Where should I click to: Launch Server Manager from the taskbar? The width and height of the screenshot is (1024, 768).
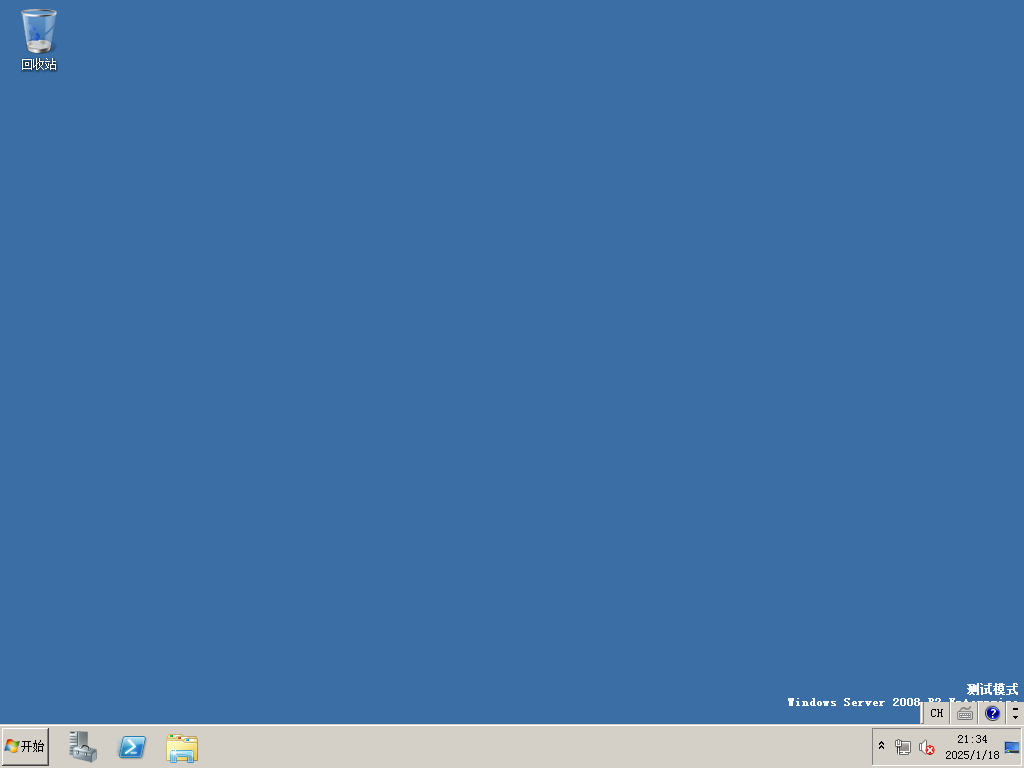pos(83,746)
